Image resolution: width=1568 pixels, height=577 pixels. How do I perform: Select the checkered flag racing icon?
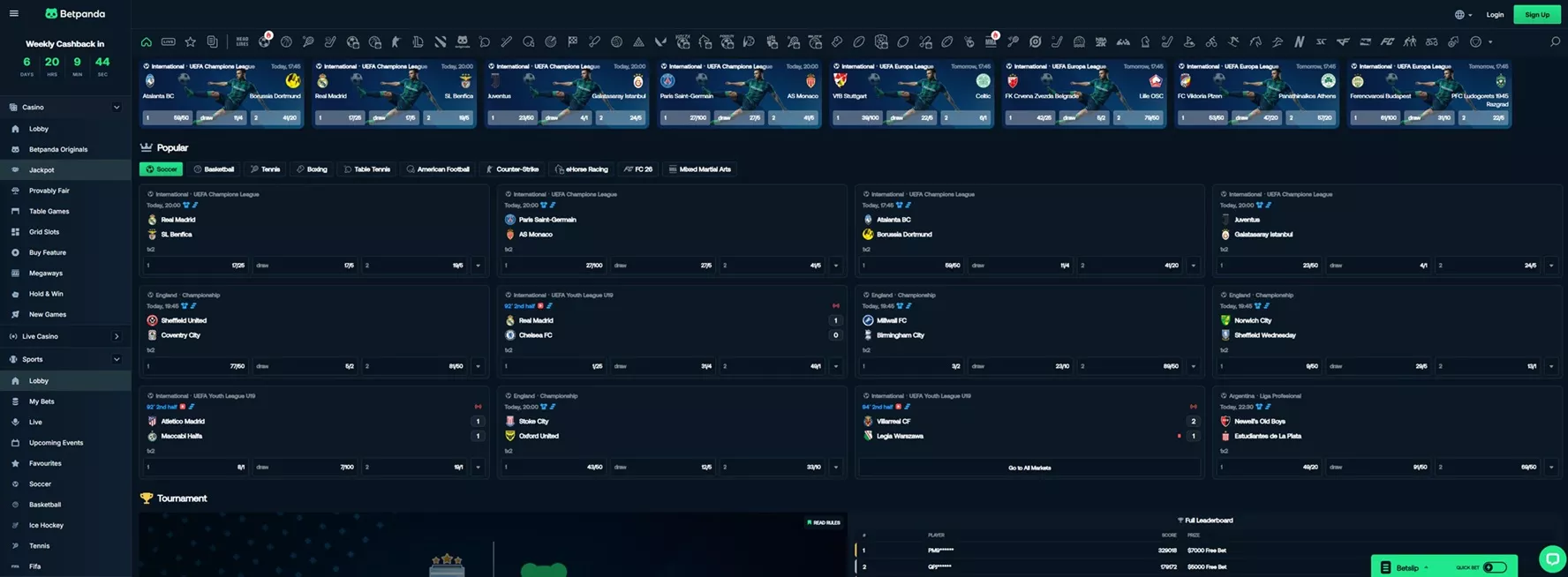tap(572, 41)
